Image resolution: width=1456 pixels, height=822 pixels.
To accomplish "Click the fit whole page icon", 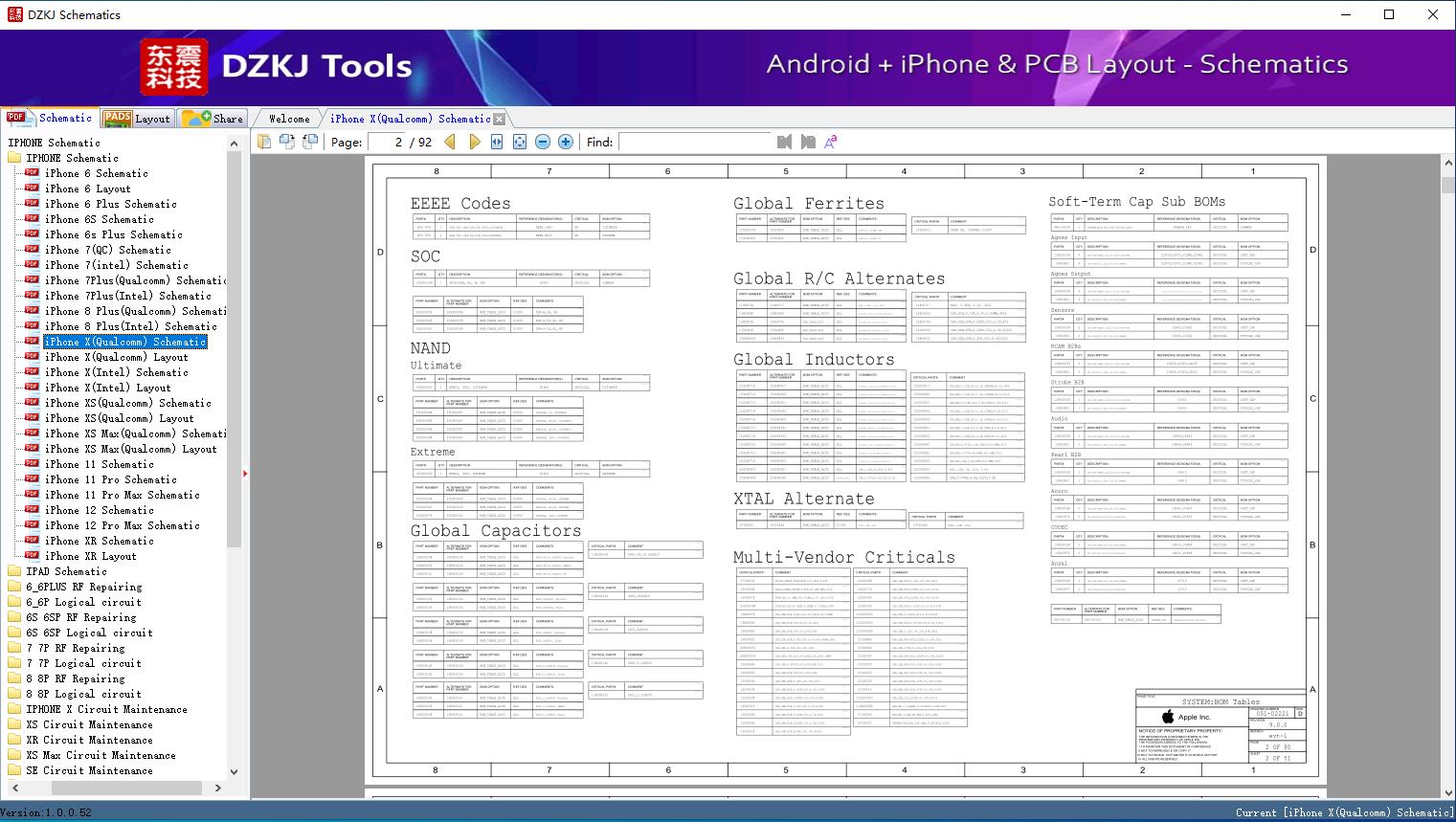I will (x=520, y=142).
